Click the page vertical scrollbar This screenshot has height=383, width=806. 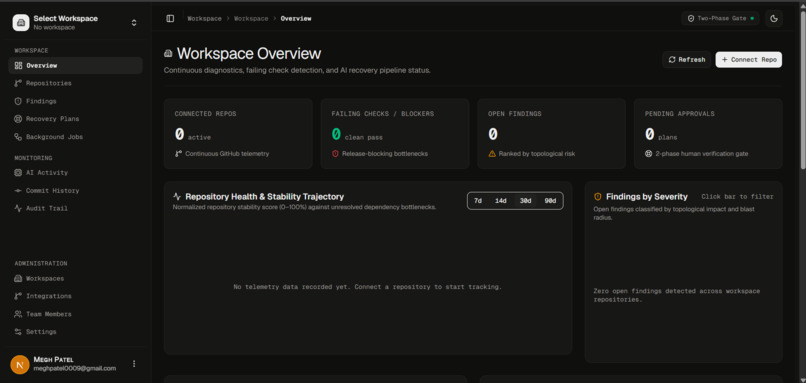coord(803,90)
